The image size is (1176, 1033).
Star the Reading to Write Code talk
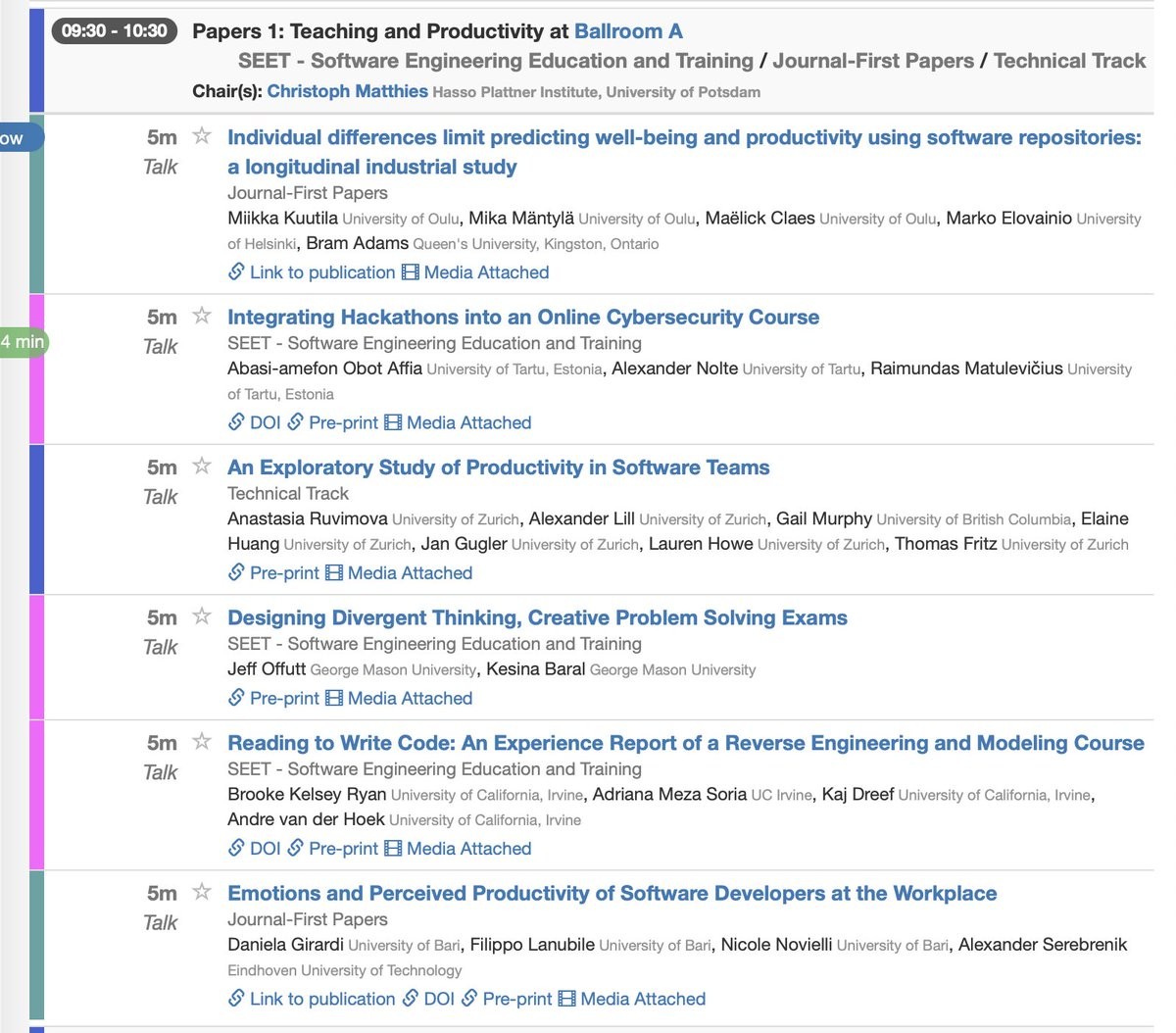[202, 741]
